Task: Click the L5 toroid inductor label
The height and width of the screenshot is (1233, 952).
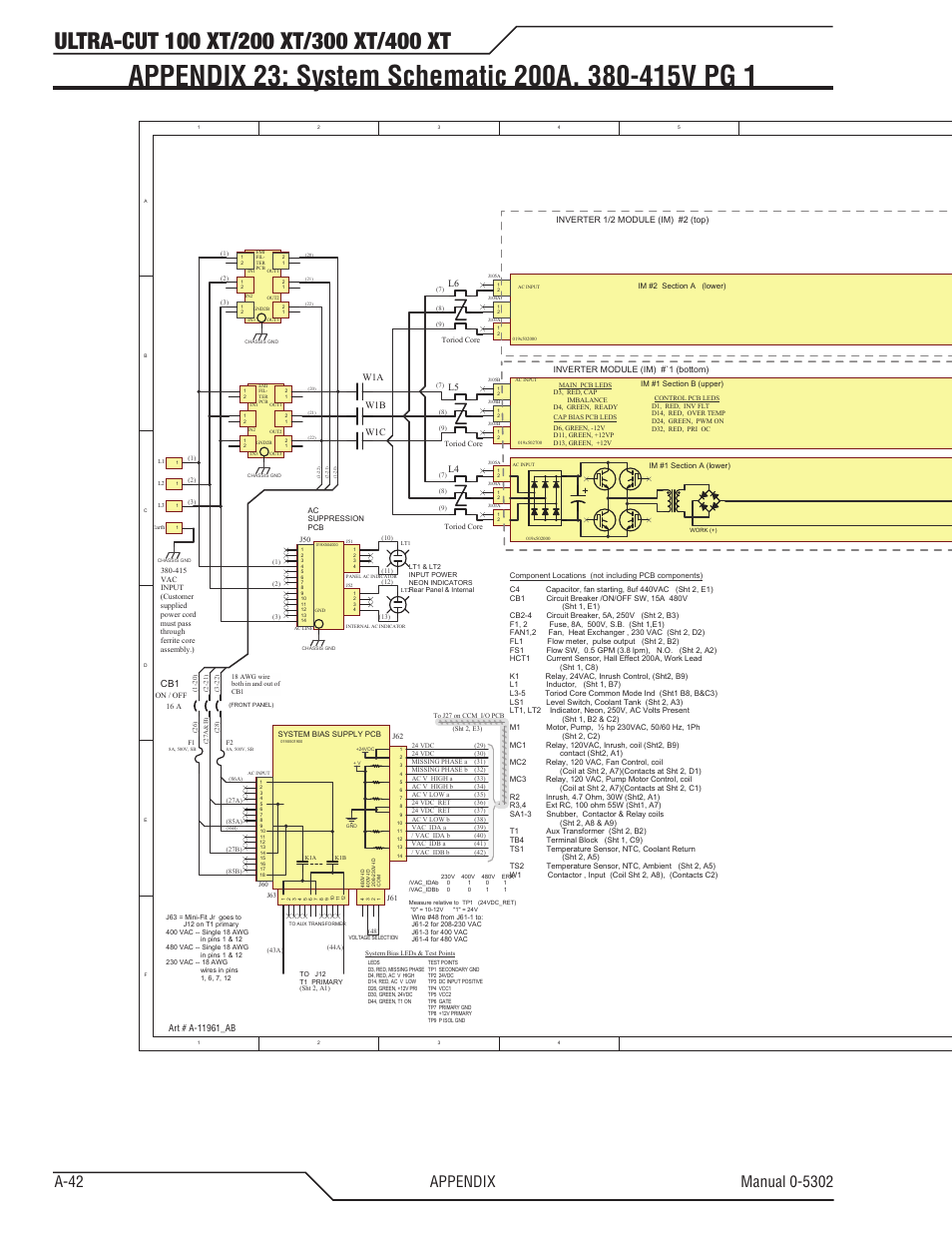Action: coord(453,387)
